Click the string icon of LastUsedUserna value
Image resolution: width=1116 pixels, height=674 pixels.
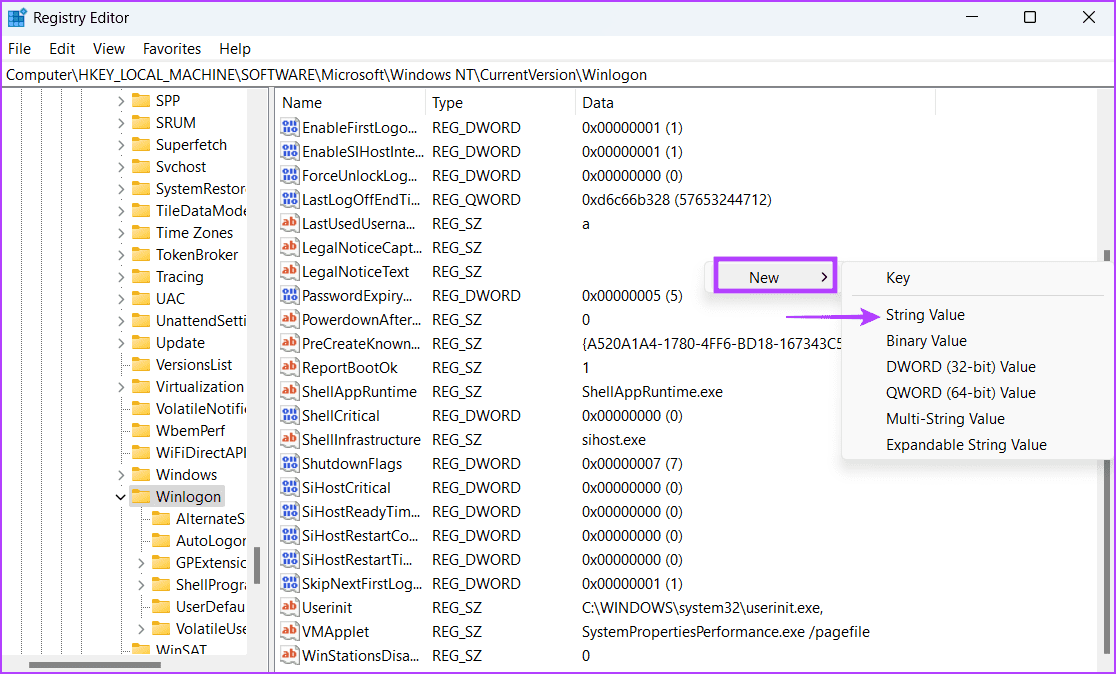(x=289, y=223)
